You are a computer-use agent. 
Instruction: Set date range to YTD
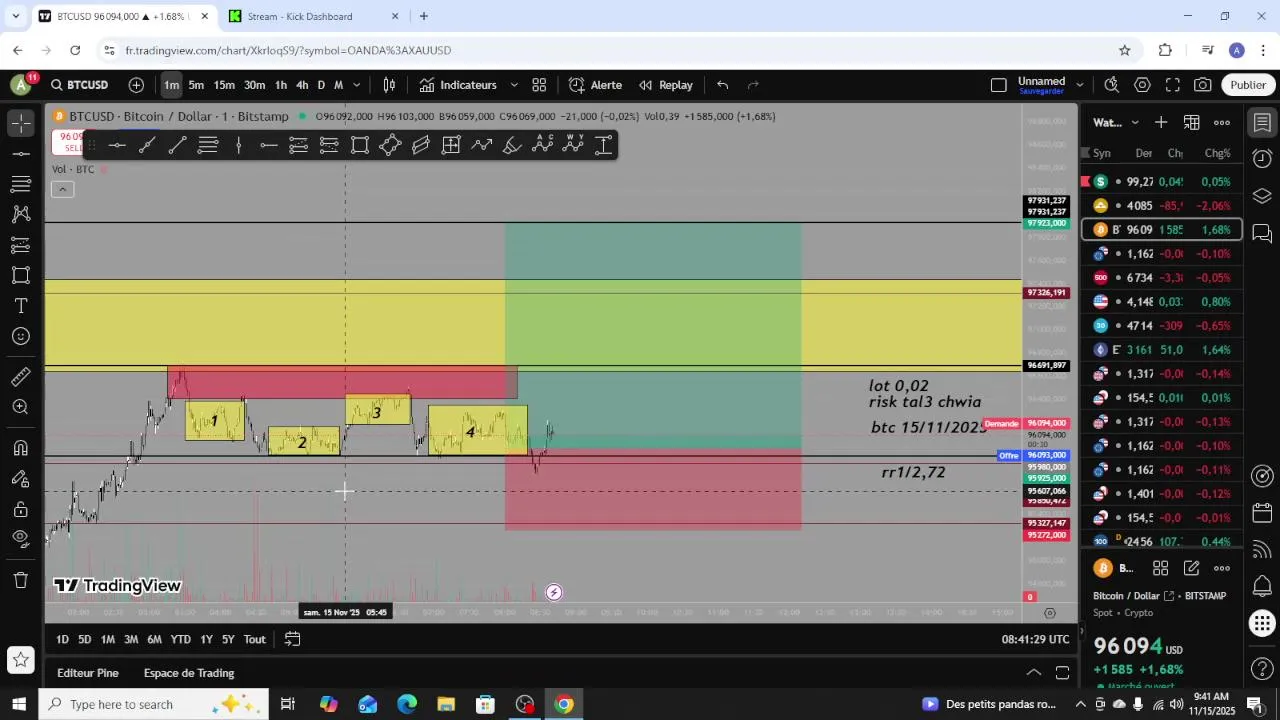pos(180,639)
